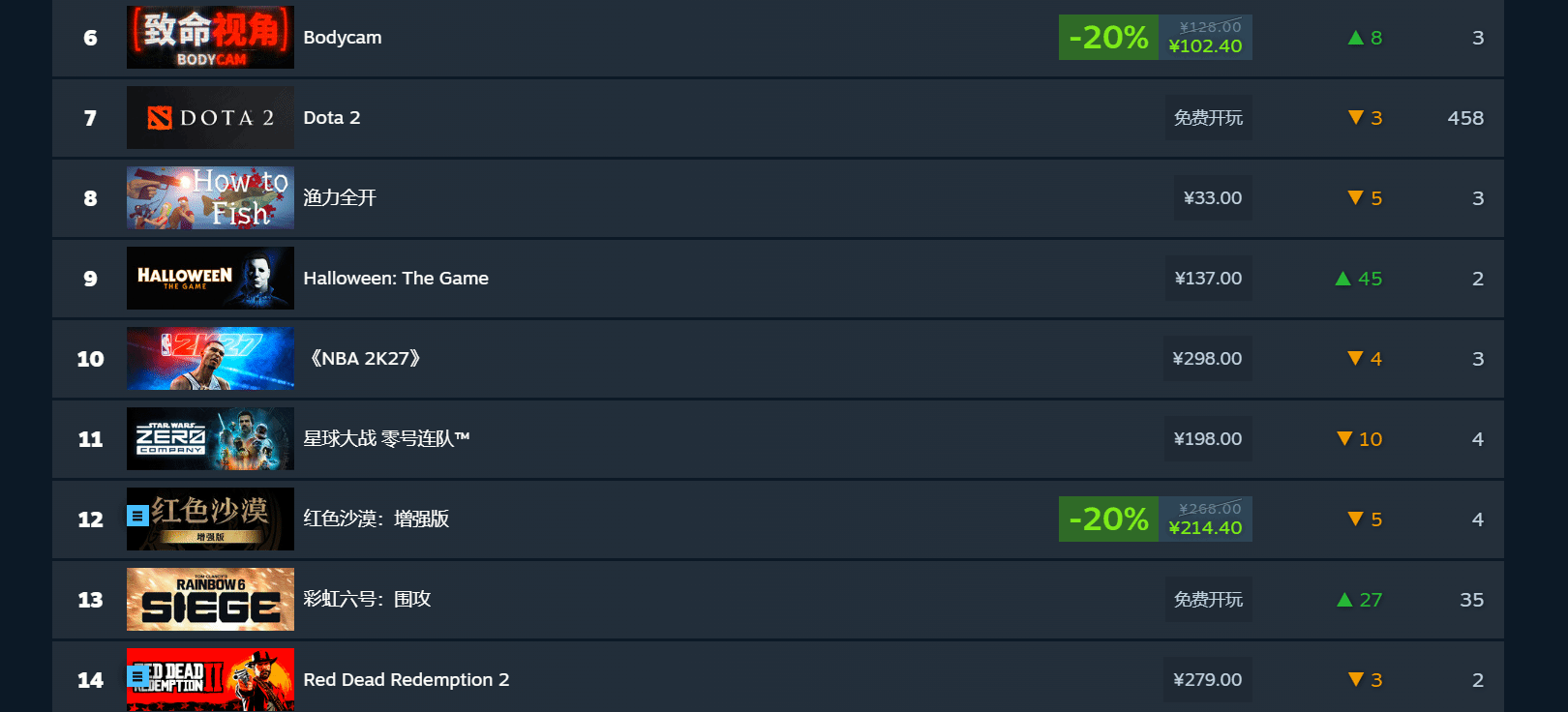Click the 红色沙漠 -20% discount price block
The height and width of the screenshot is (712, 1568).
point(1156,519)
